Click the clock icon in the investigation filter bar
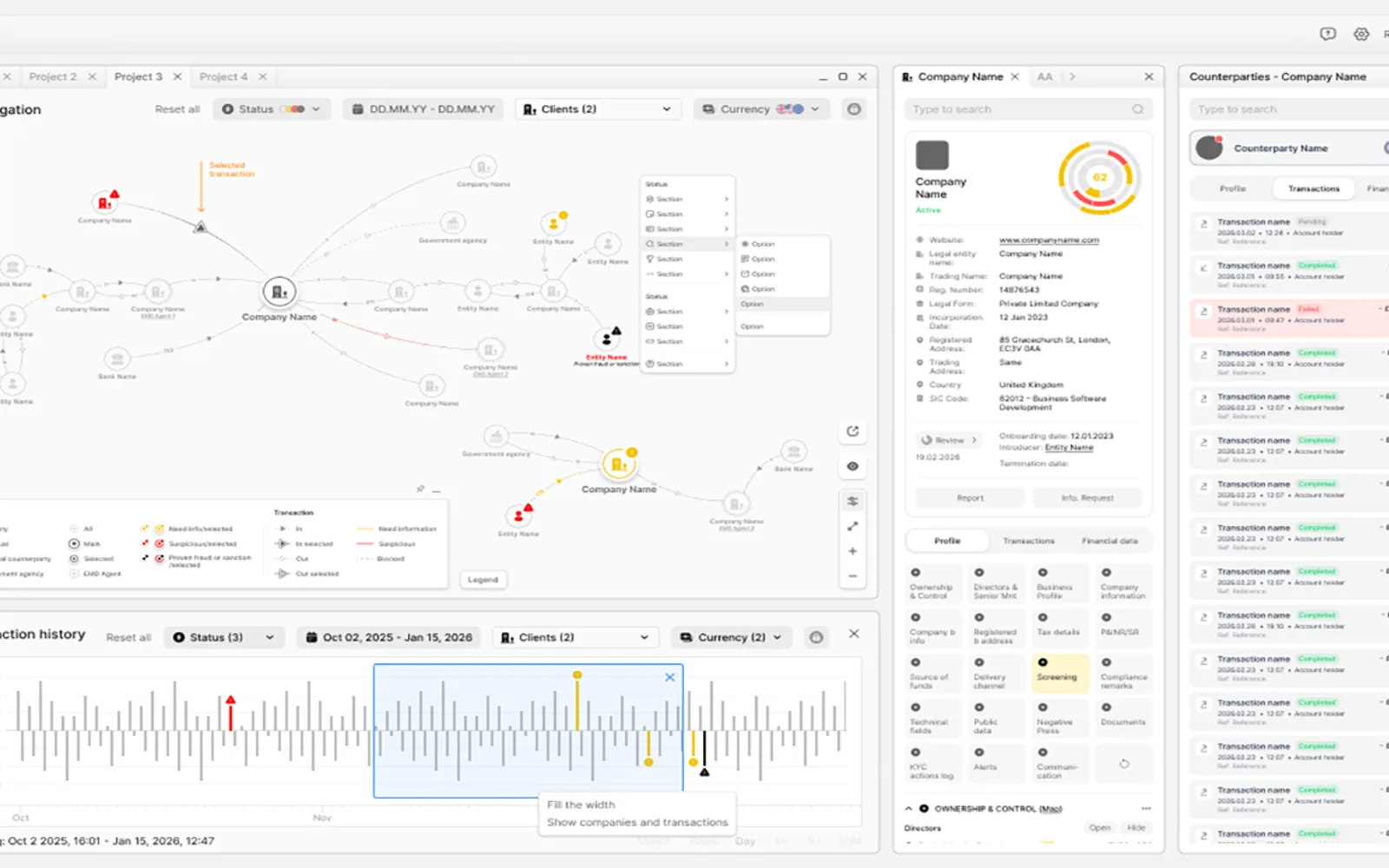The image size is (1389, 868). 854,109
